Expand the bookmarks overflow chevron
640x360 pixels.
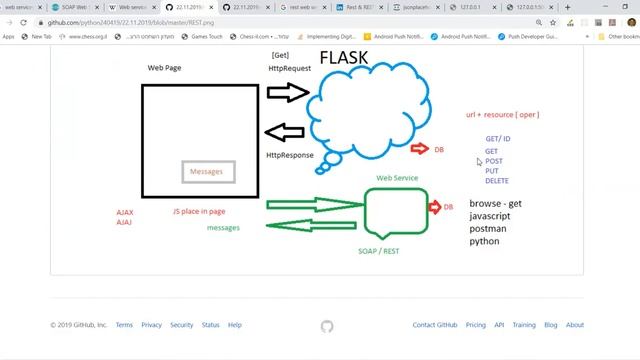click(x=587, y=37)
